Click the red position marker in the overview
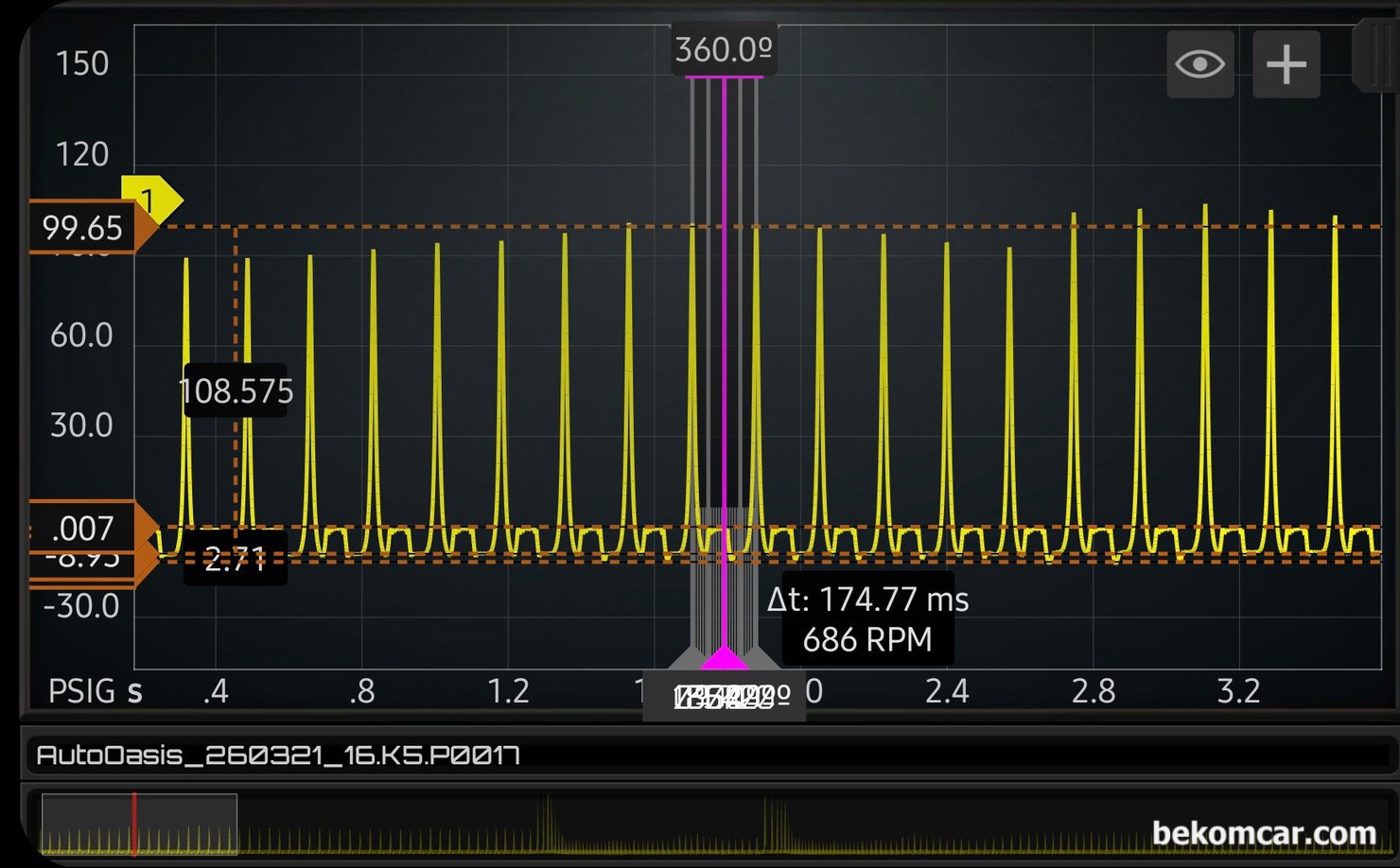This screenshot has width=1400, height=868. [134, 825]
